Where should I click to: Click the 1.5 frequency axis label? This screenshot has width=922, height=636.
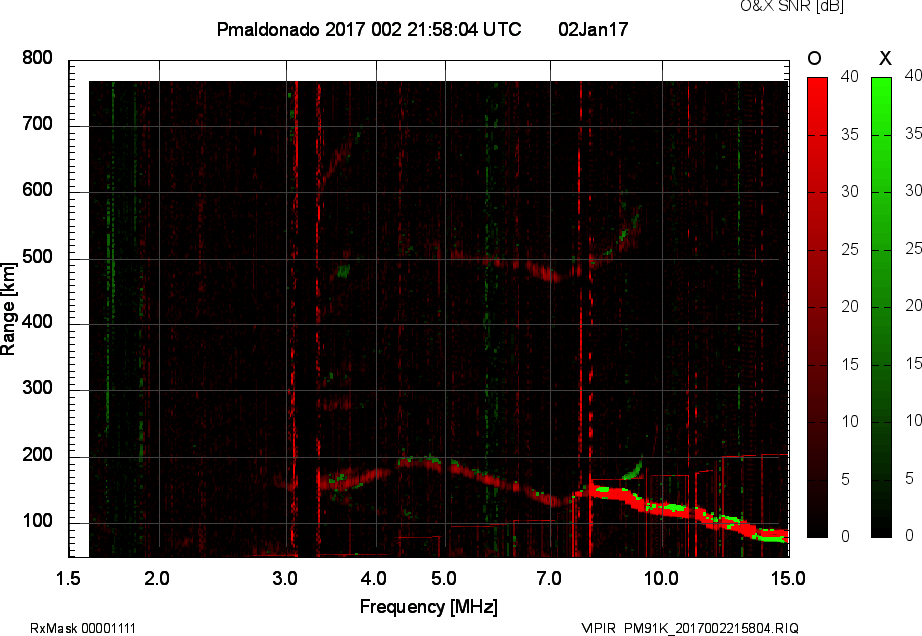tap(68, 578)
